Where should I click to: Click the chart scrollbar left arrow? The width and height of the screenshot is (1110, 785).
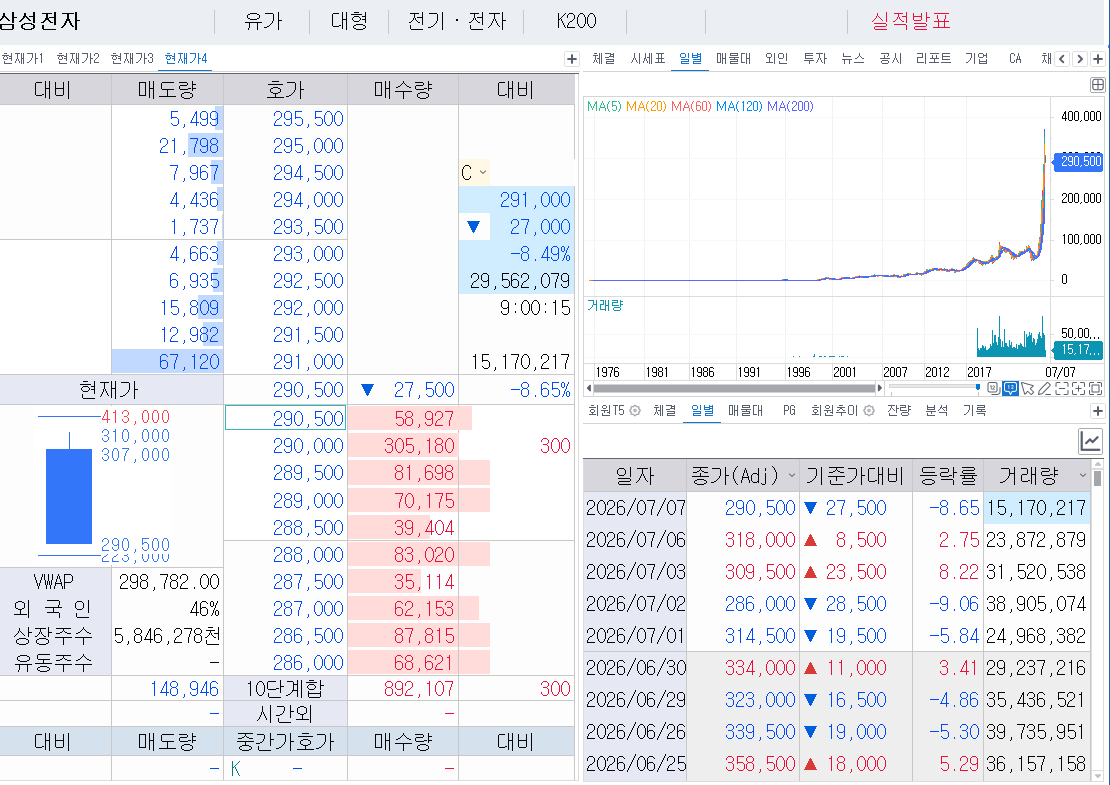[588, 388]
